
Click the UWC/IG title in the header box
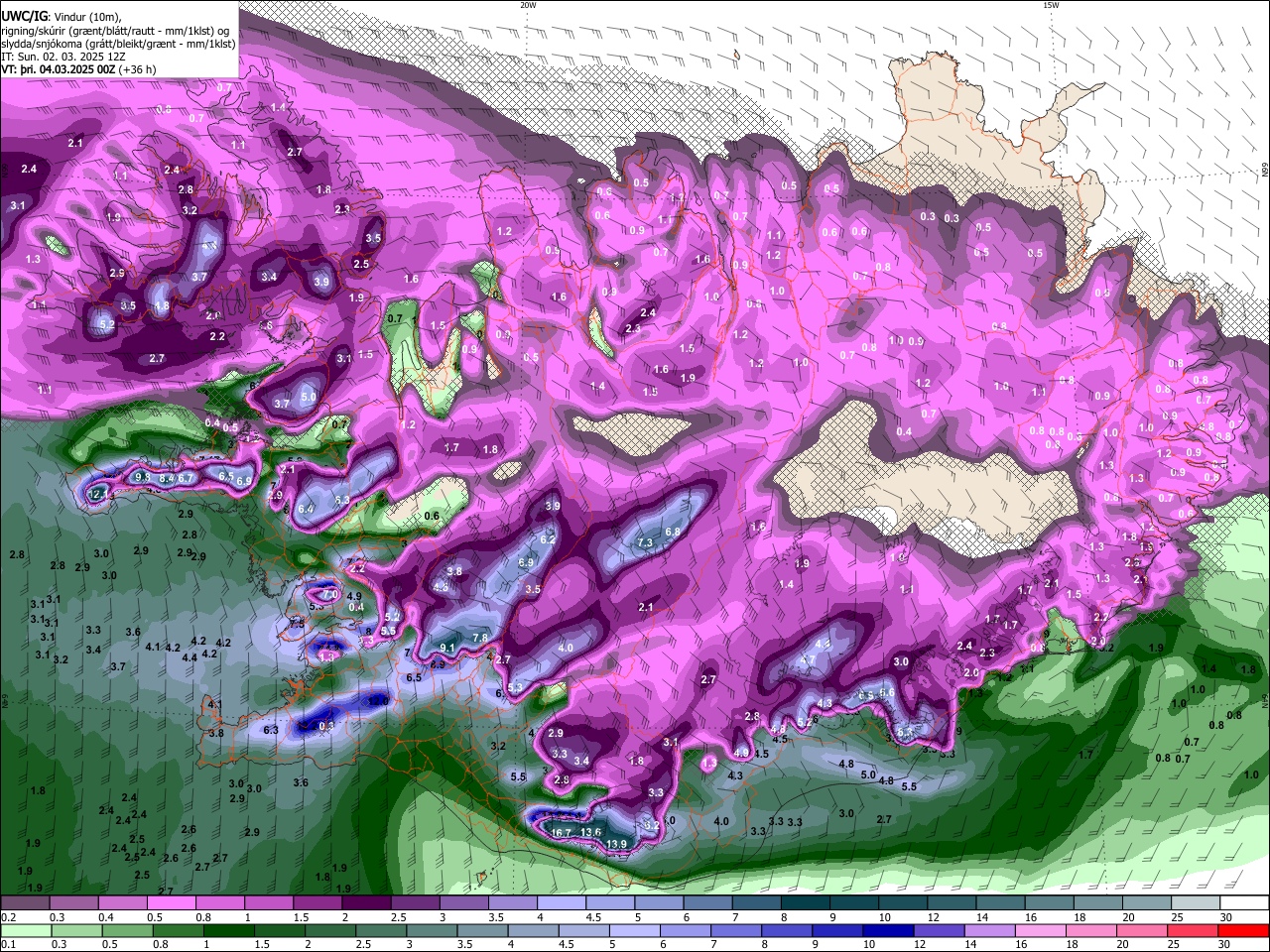click(x=23, y=16)
